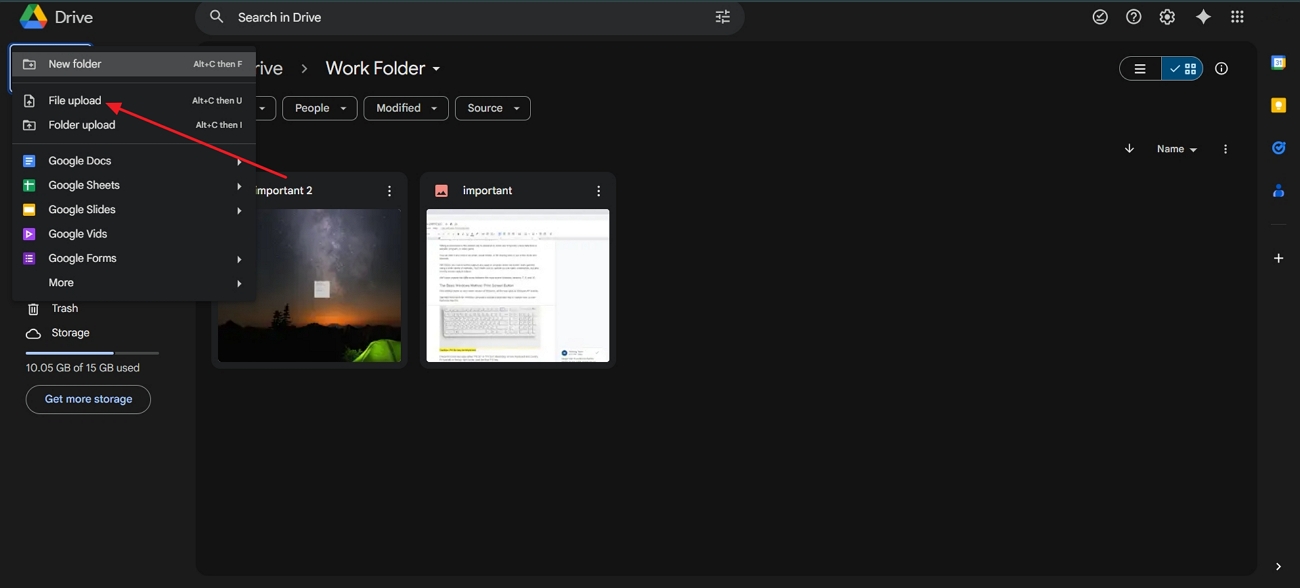Select File upload from the New menu
The width and height of the screenshot is (1300, 588).
pyautogui.click(x=75, y=100)
